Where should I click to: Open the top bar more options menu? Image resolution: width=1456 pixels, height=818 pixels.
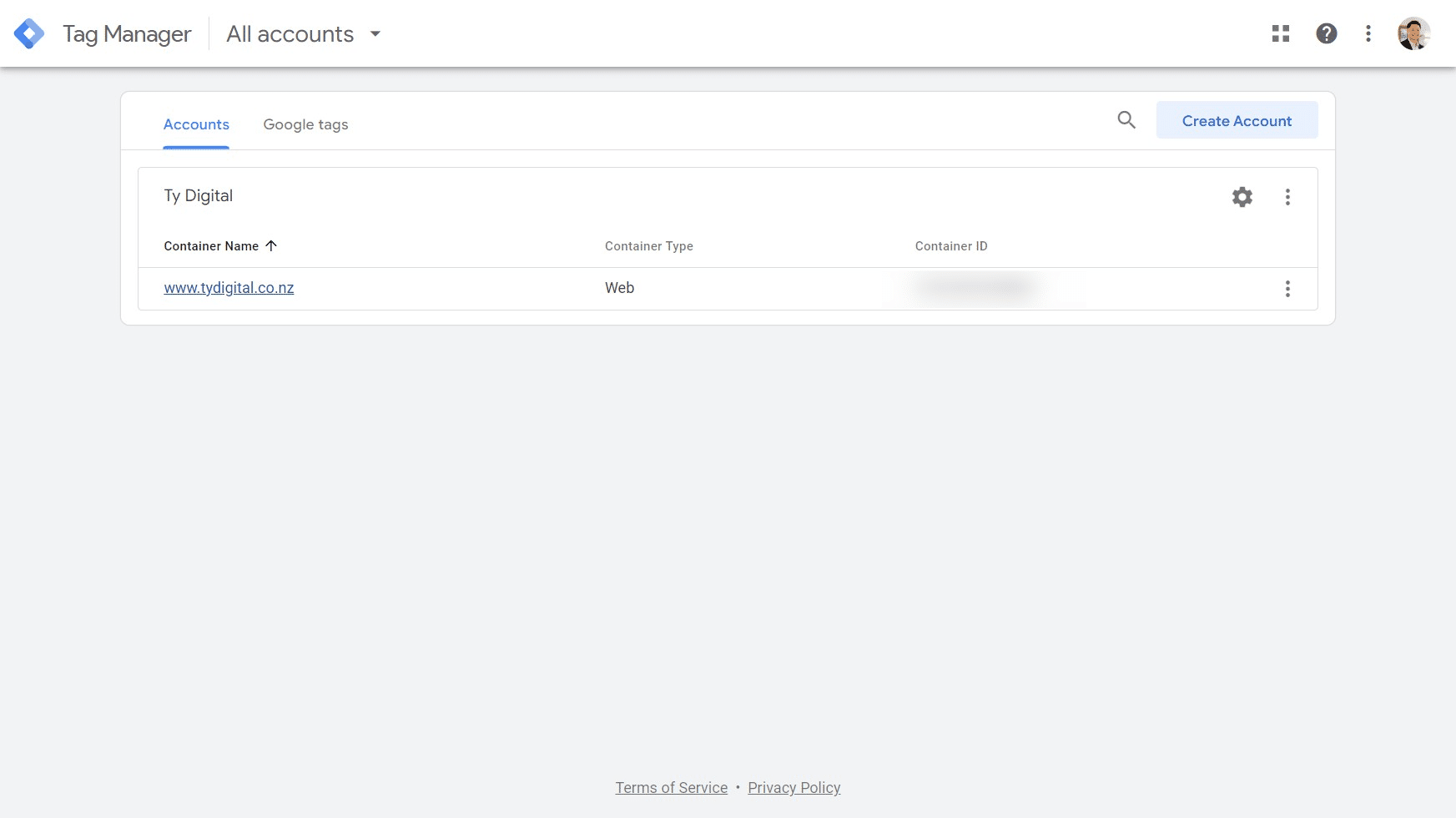[1368, 33]
